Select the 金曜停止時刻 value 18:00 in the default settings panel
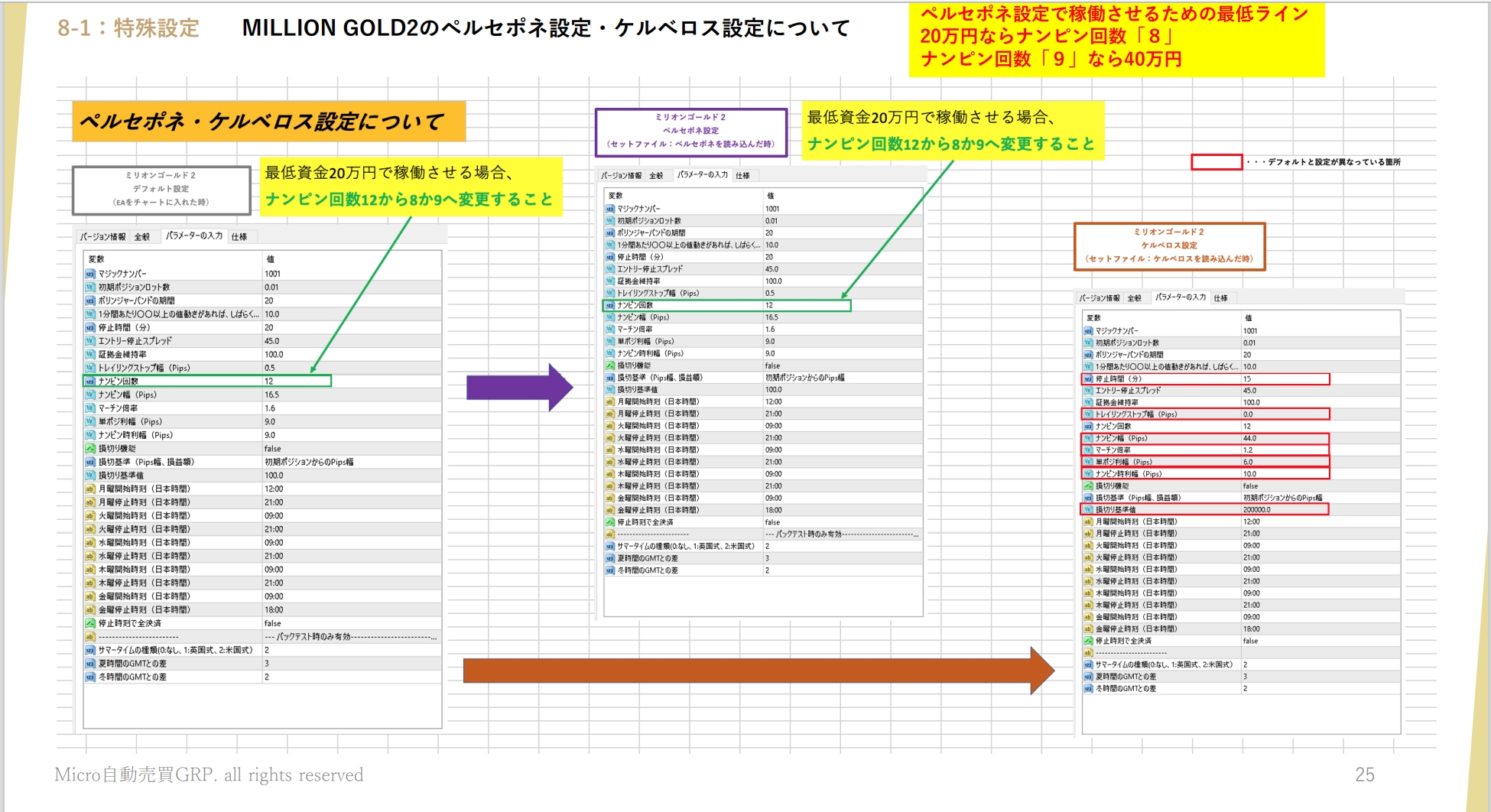Screen dimensions: 1491x812 [274, 610]
